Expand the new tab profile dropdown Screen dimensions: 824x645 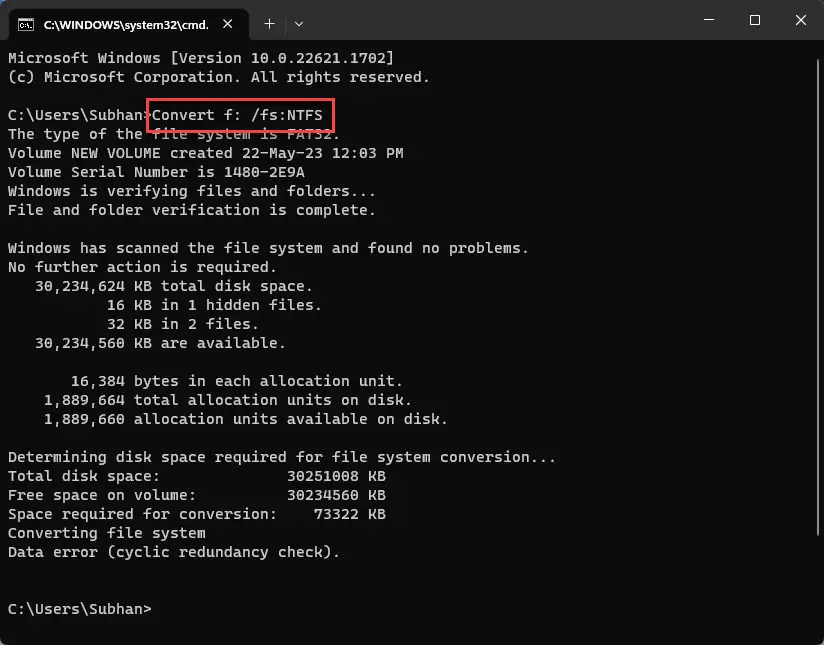pyautogui.click(x=298, y=24)
